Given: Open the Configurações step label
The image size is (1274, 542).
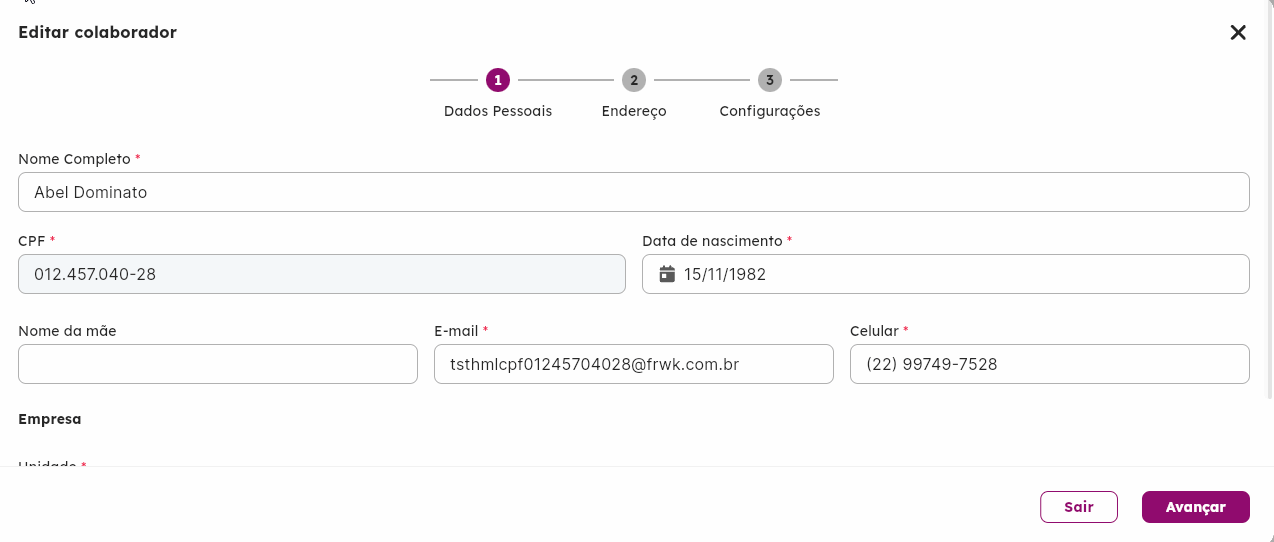Looking at the screenshot, I should (770, 111).
